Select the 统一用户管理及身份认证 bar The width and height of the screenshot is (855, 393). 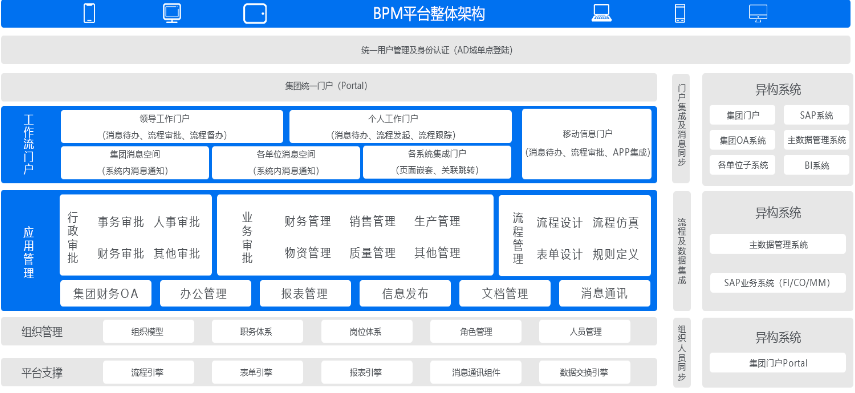[x=427, y=50]
